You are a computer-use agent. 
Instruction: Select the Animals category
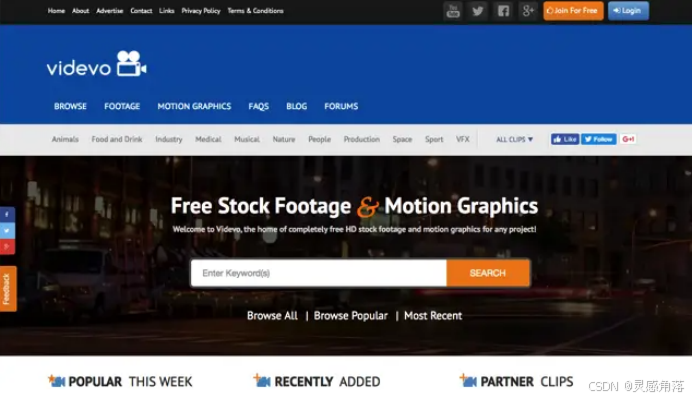point(65,139)
